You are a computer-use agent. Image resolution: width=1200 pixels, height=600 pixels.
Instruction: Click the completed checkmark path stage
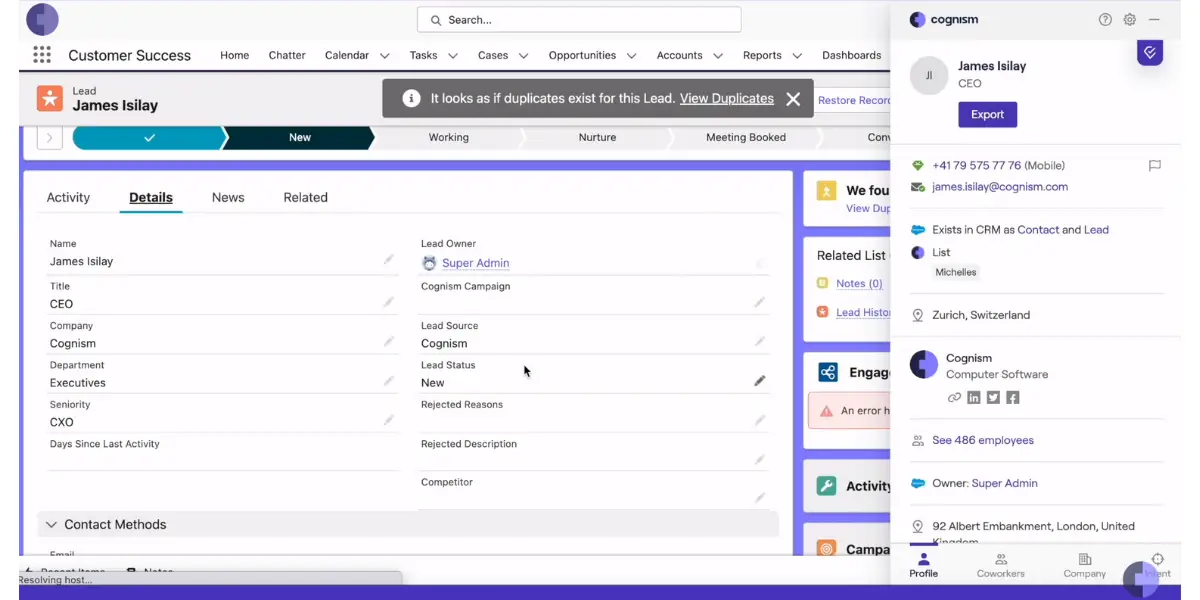pyautogui.click(x=149, y=137)
